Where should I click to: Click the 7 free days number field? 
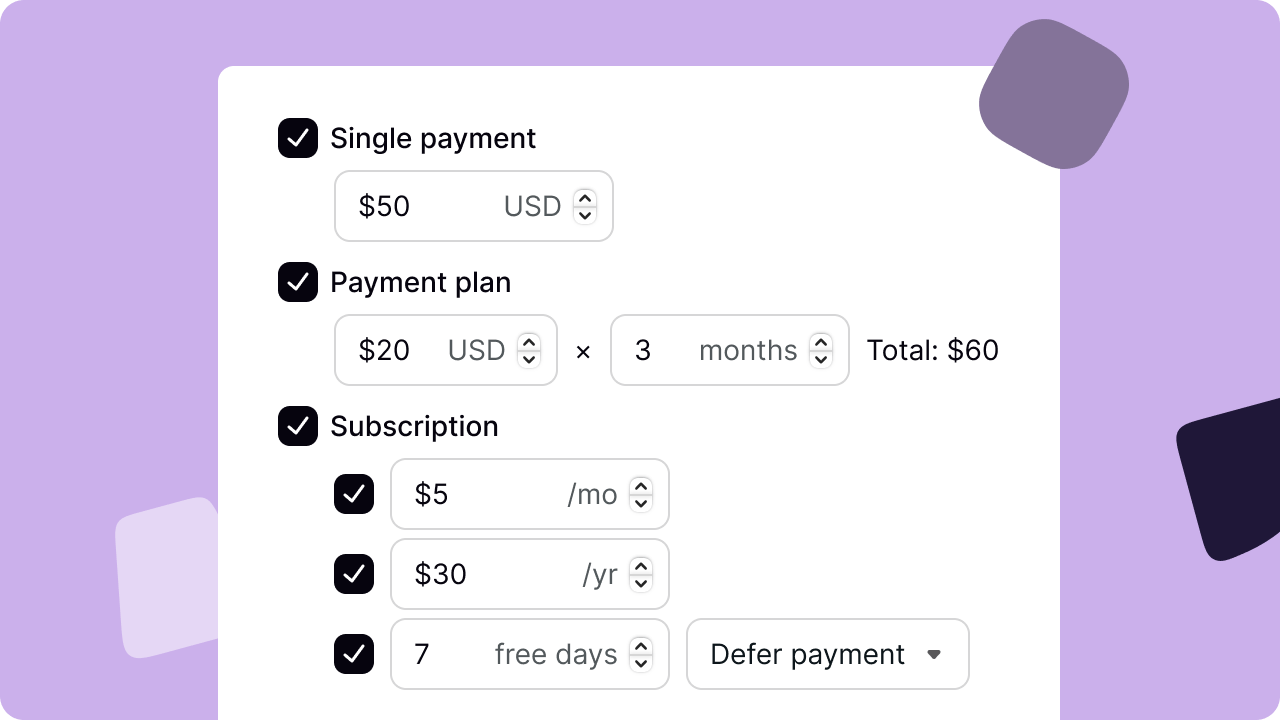530,654
